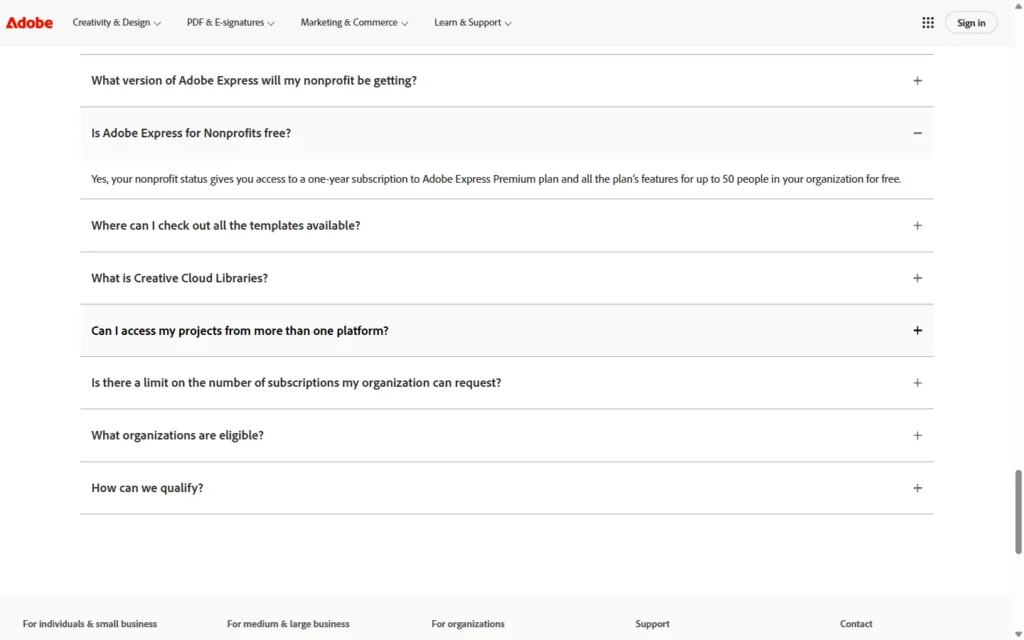Open the PDF & E-signatures menu
The width and height of the screenshot is (1024, 640).
pos(231,22)
